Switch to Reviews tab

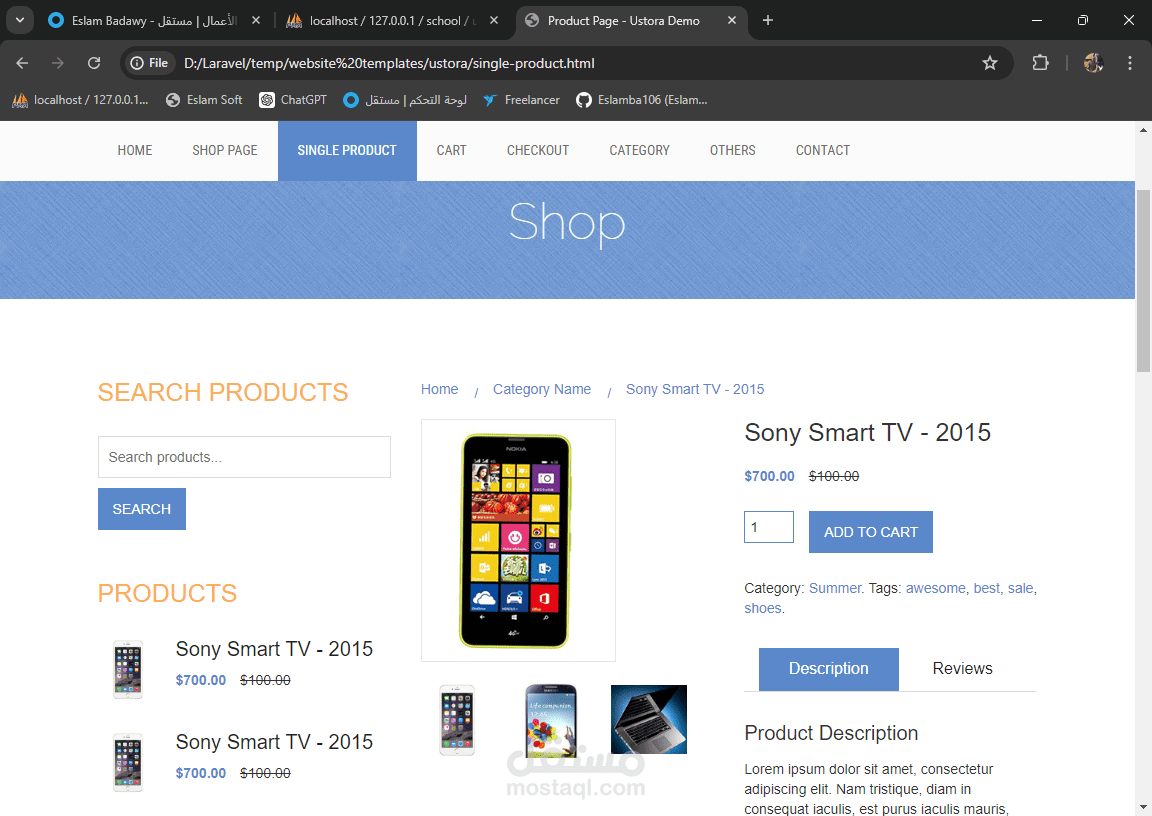[x=962, y=669]
